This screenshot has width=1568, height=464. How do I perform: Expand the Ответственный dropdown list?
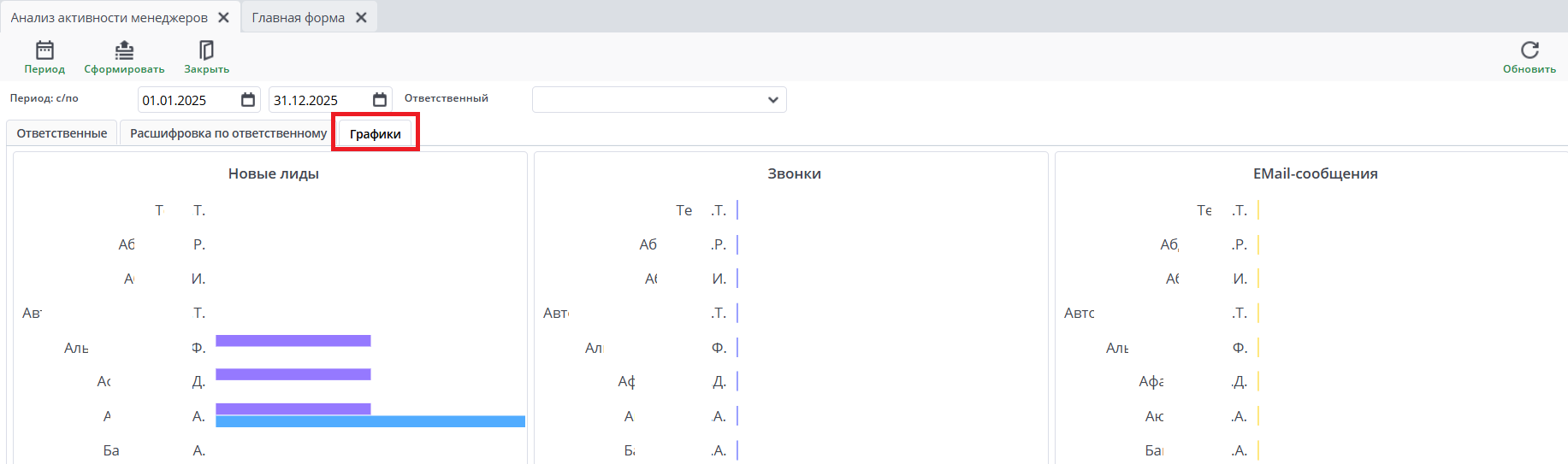pos(772,100)
